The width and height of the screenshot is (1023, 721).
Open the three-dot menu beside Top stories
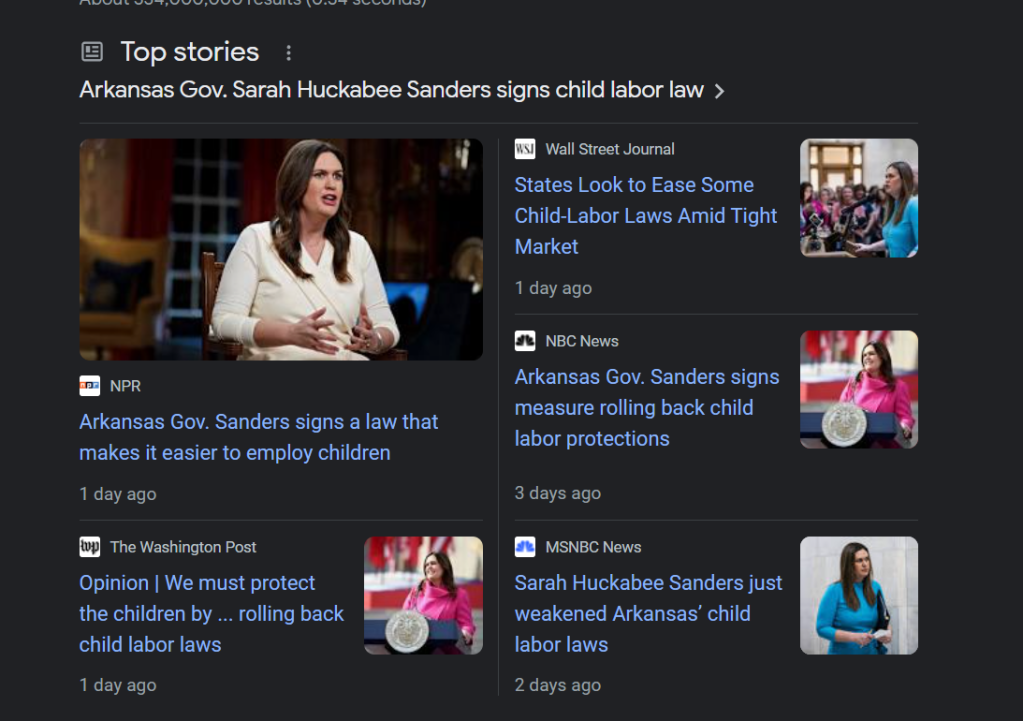(x=289, y=53)
